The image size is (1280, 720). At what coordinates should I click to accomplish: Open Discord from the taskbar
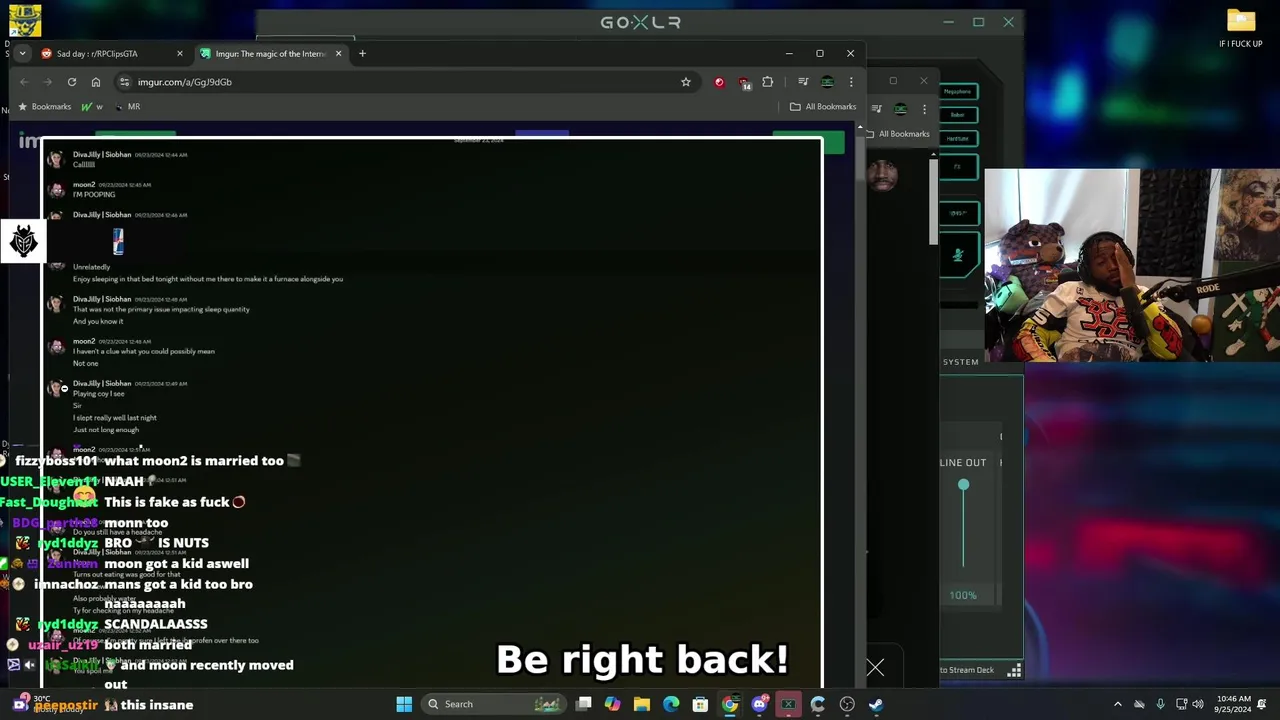click(x=759, y=704)
